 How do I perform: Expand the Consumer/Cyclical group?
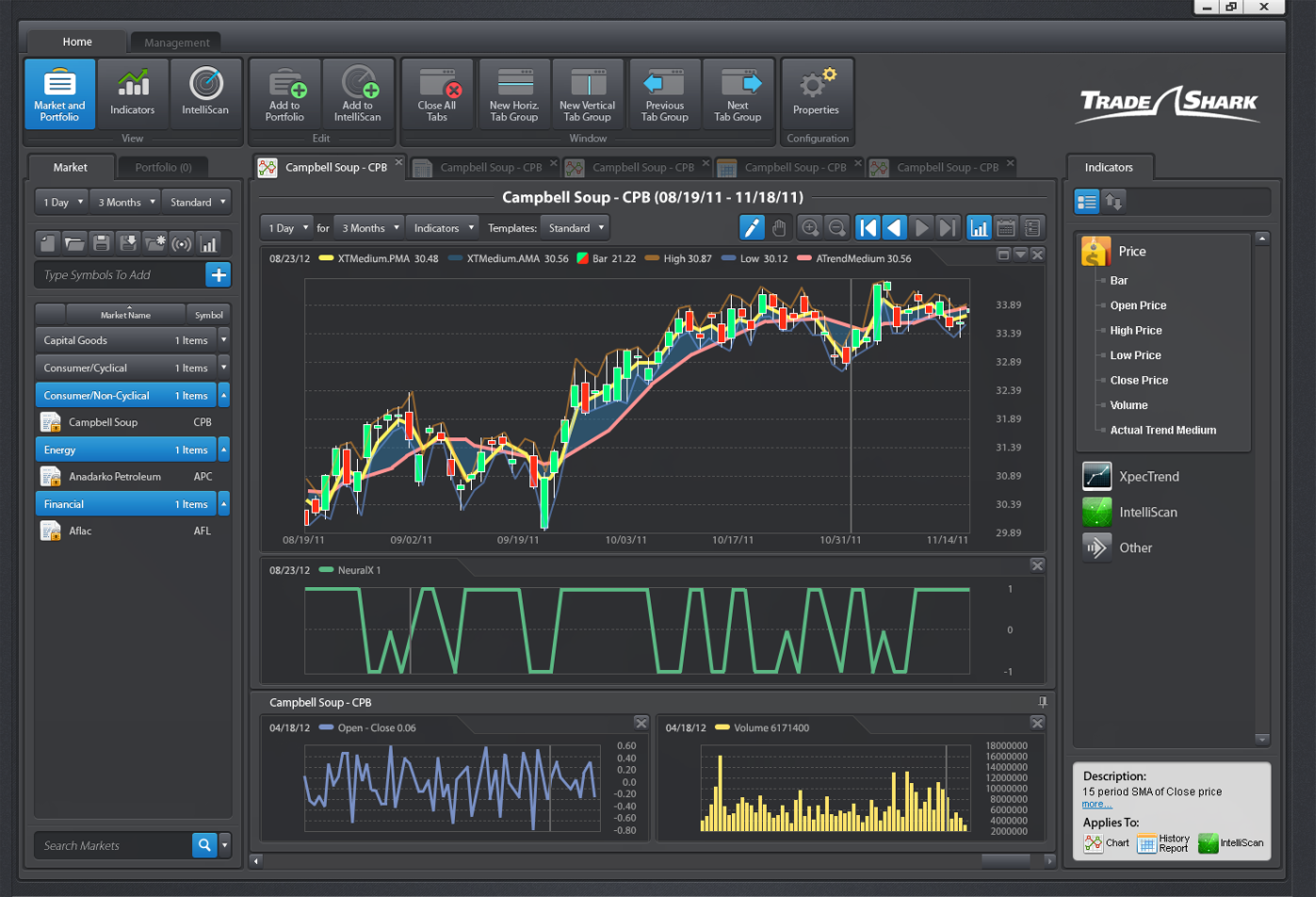pos(224,367)
